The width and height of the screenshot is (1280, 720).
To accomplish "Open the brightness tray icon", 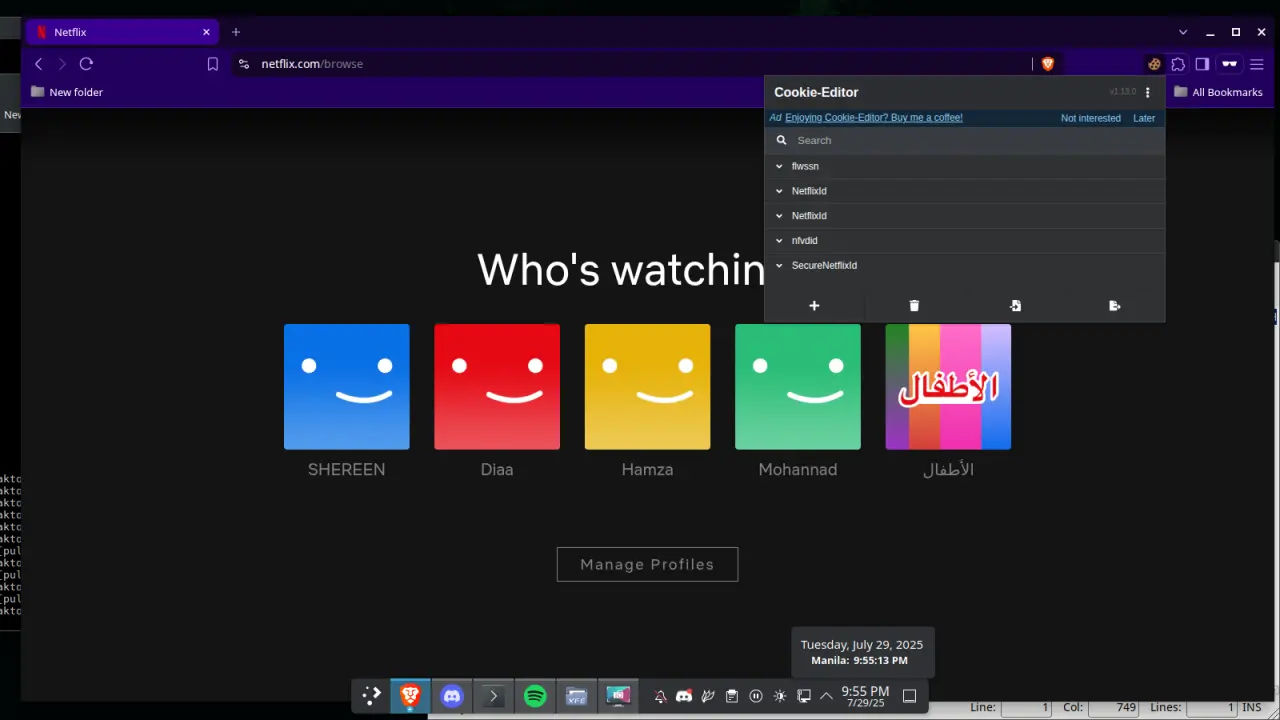I will click(780, 696).
